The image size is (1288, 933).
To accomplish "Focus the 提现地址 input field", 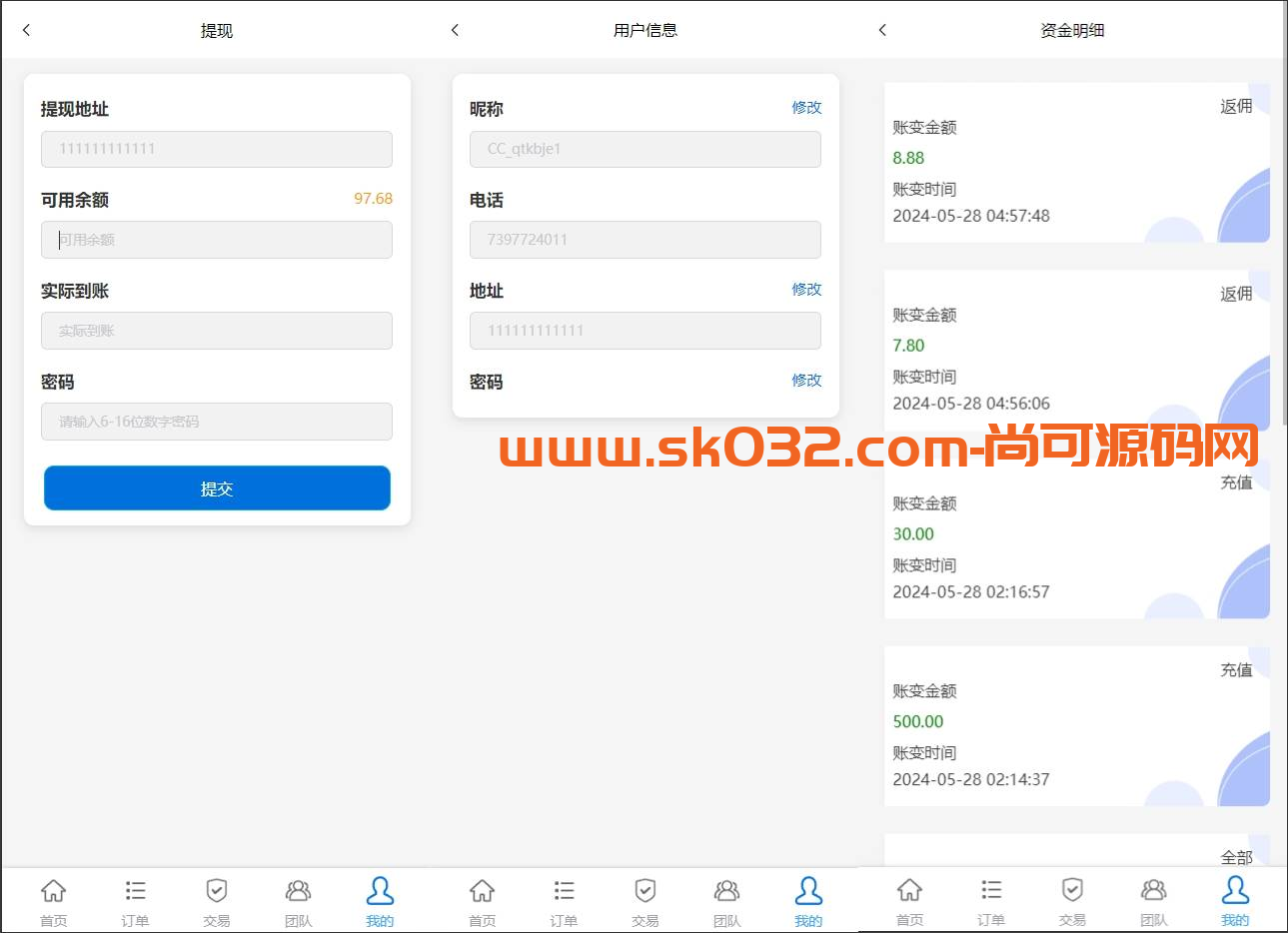I will click(x=217, y=149).
